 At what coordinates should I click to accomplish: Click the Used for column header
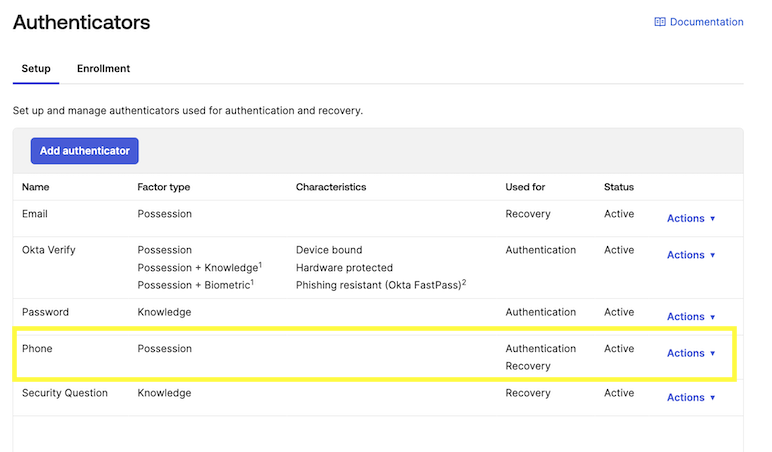(x=525, y=187)
